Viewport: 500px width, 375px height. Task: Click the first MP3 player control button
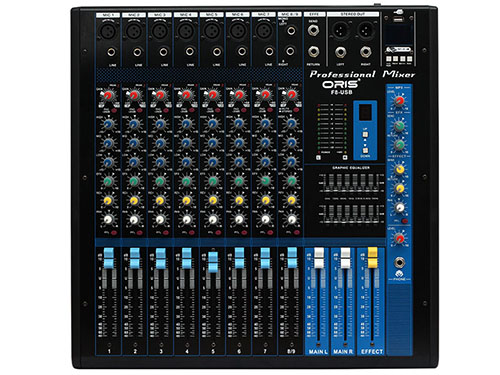click(x=389, y=59)
